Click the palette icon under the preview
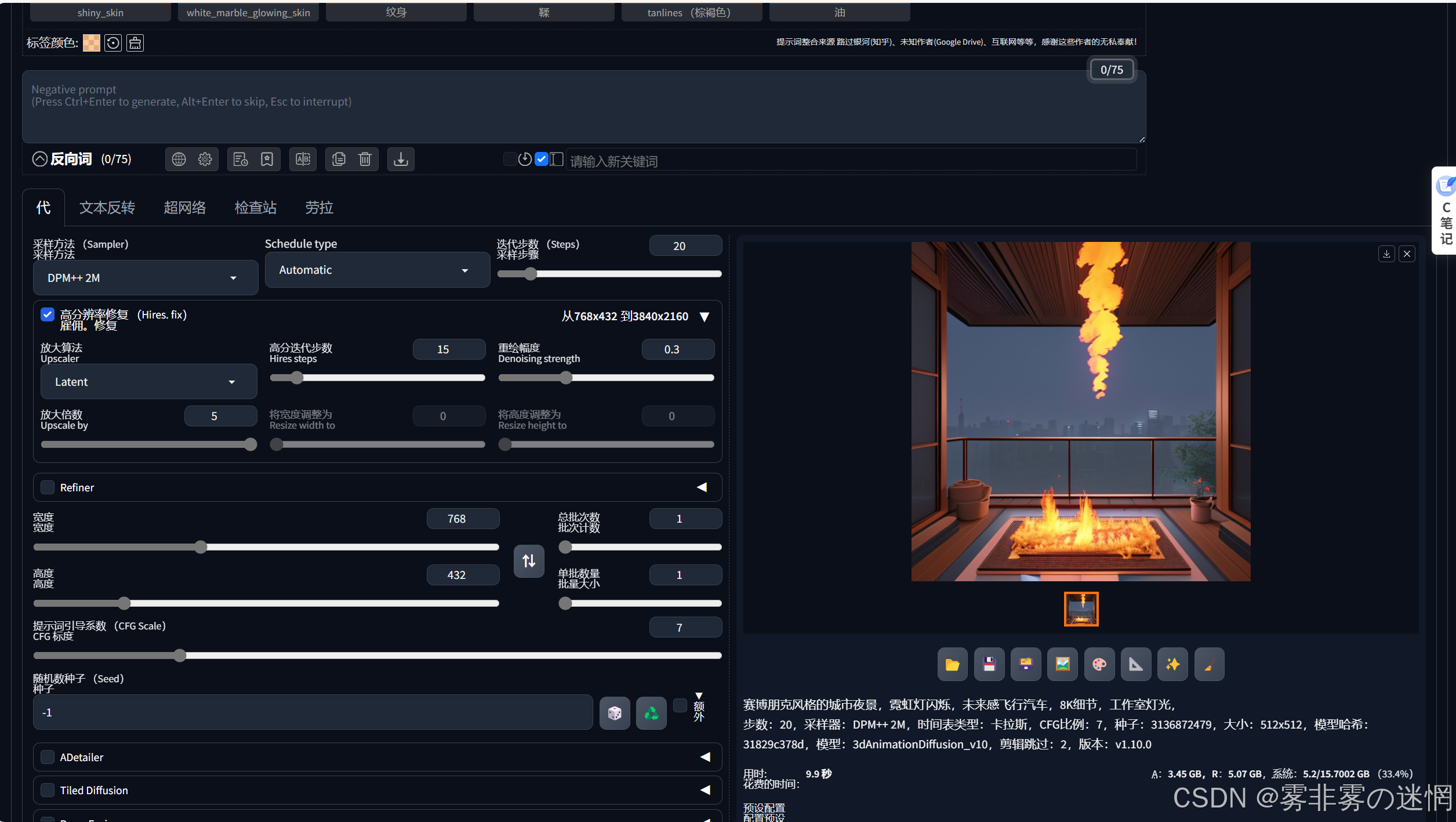The height and width of the screenshot is (822, 1456). tap(1099, 664)
